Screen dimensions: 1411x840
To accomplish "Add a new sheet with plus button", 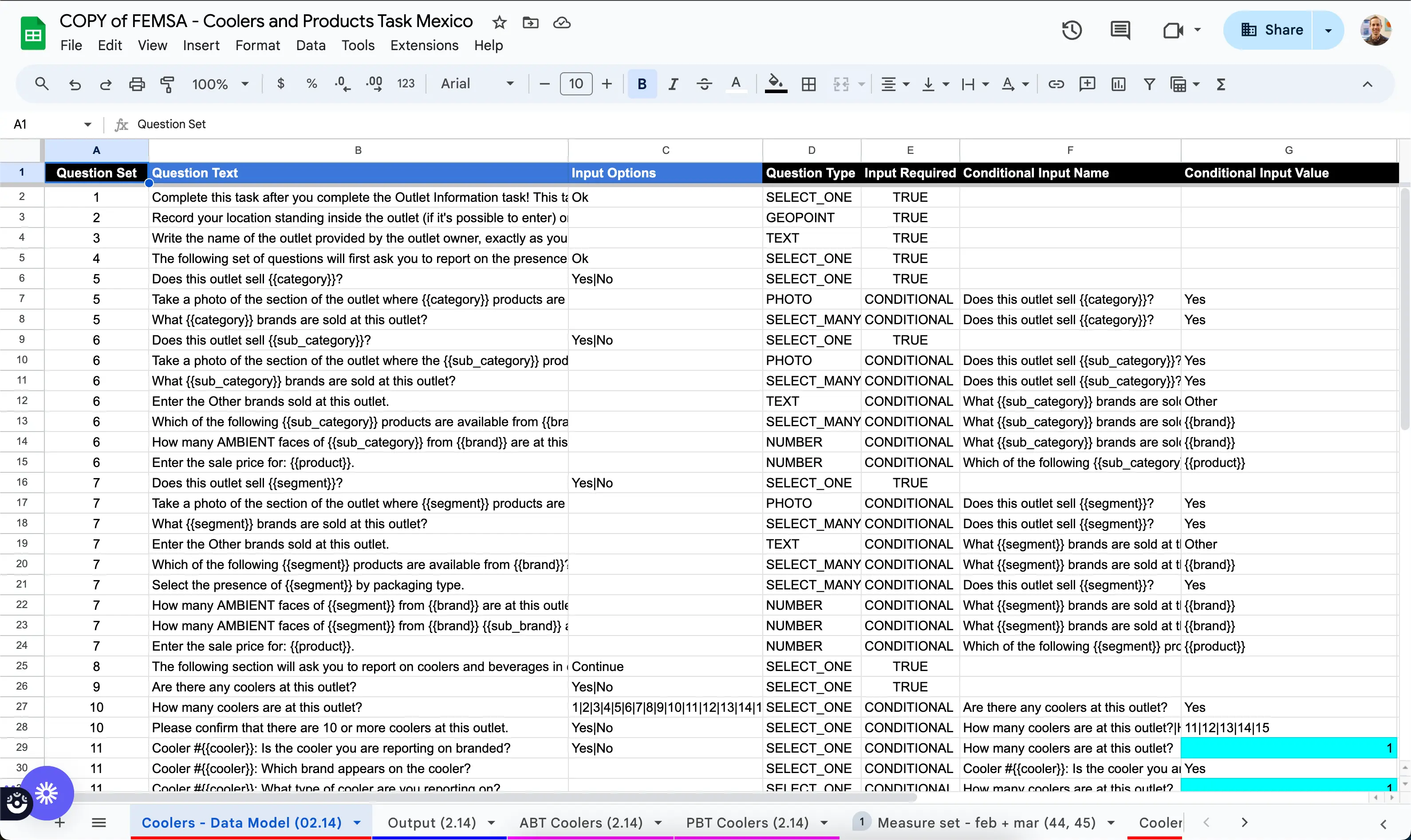I will [59, 822].
